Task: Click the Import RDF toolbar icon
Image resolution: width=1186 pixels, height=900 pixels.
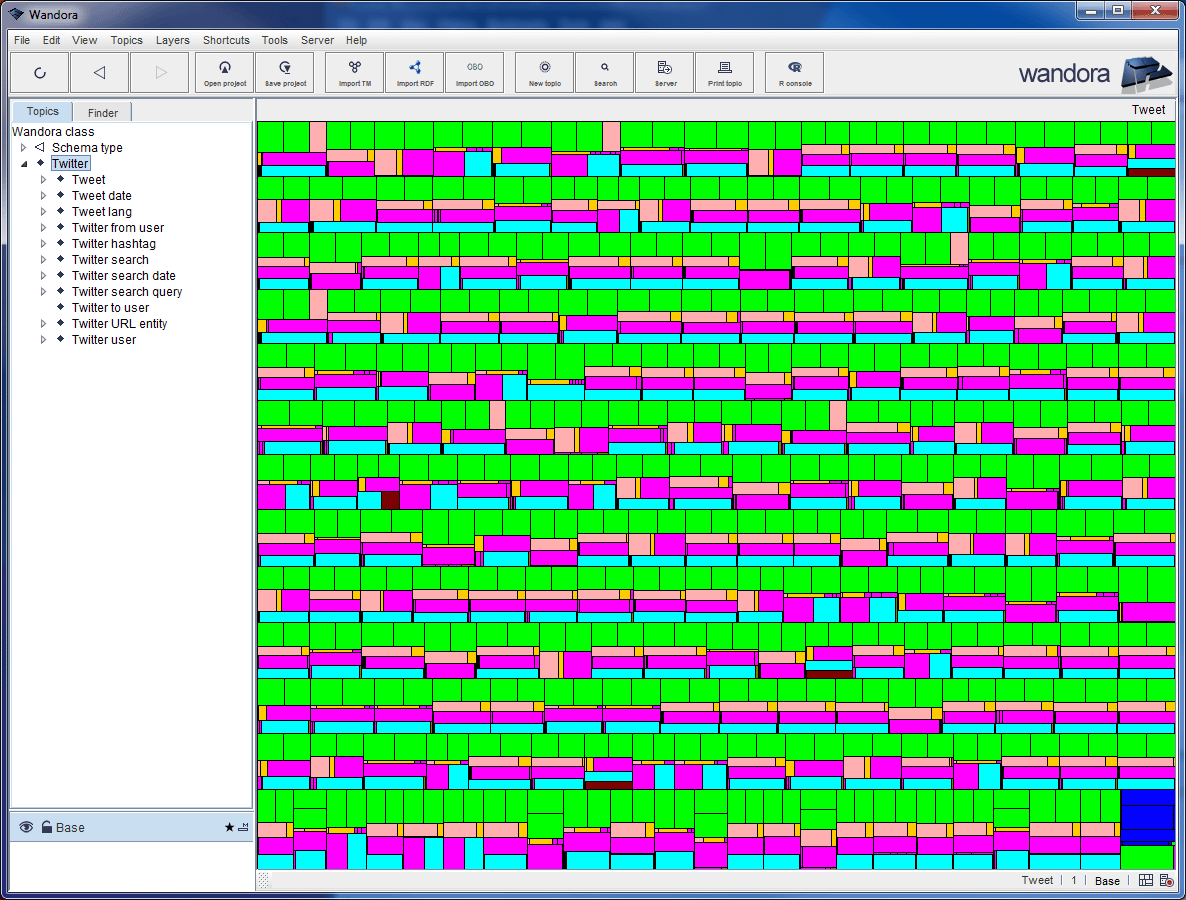Action: click(414, 71)
